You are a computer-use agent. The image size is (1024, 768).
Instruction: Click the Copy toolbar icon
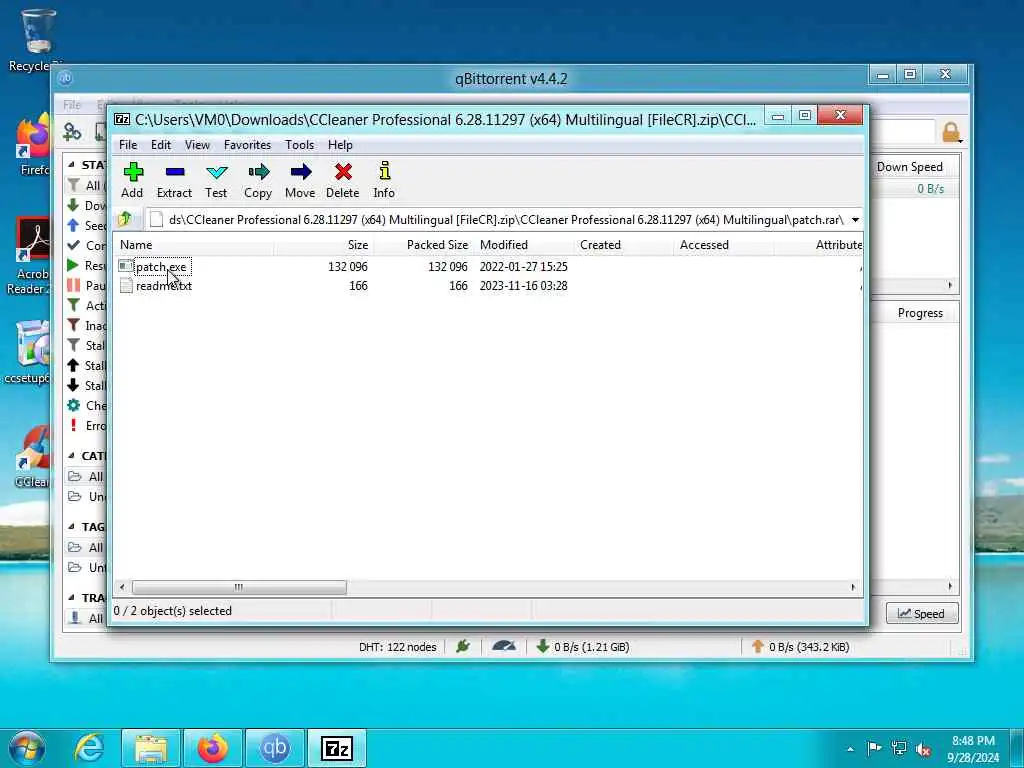258,180
